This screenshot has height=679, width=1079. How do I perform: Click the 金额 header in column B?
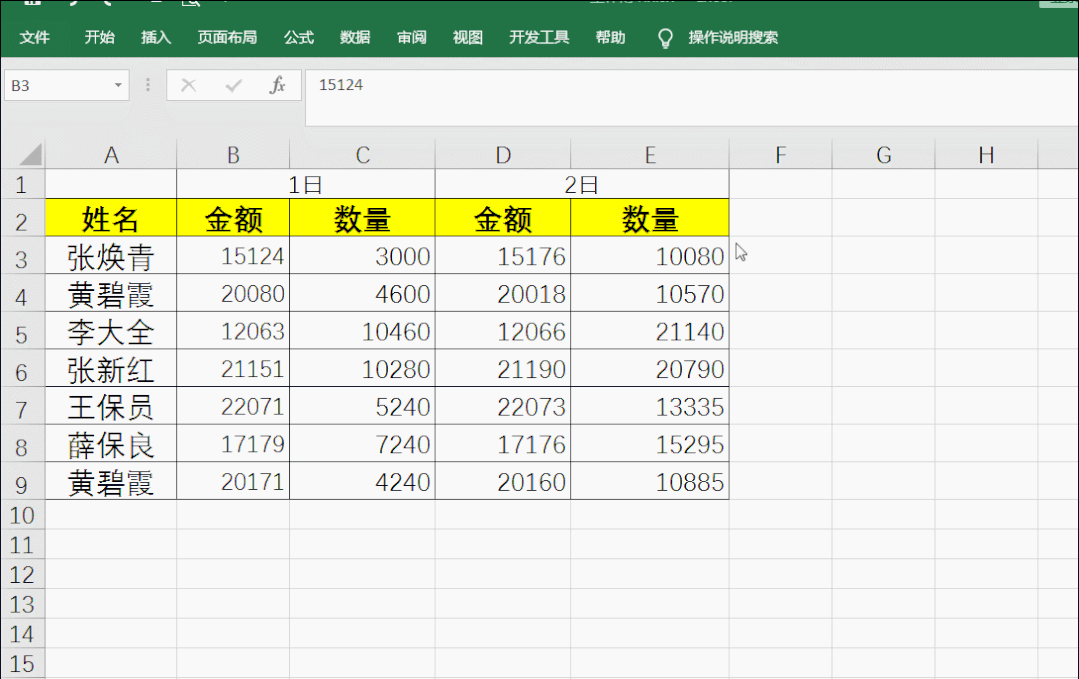[x=233, y=218]
